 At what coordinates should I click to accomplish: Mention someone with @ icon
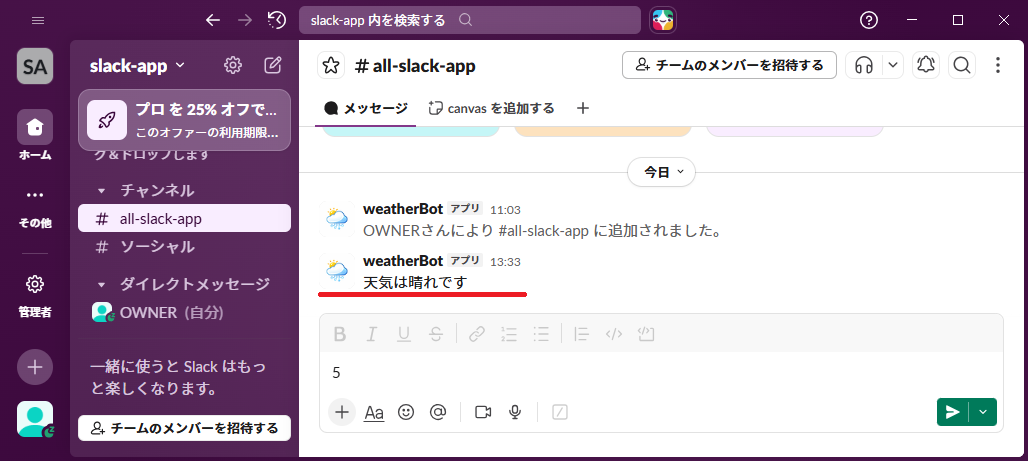coord(438,412)
